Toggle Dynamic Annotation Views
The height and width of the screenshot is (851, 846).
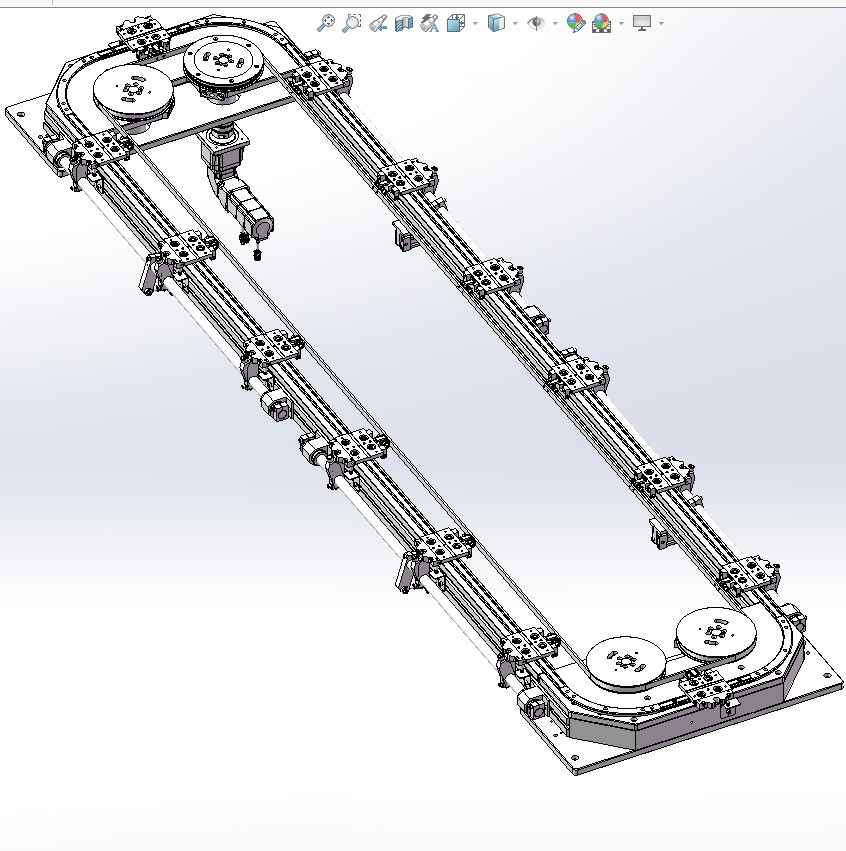[427, 22]
